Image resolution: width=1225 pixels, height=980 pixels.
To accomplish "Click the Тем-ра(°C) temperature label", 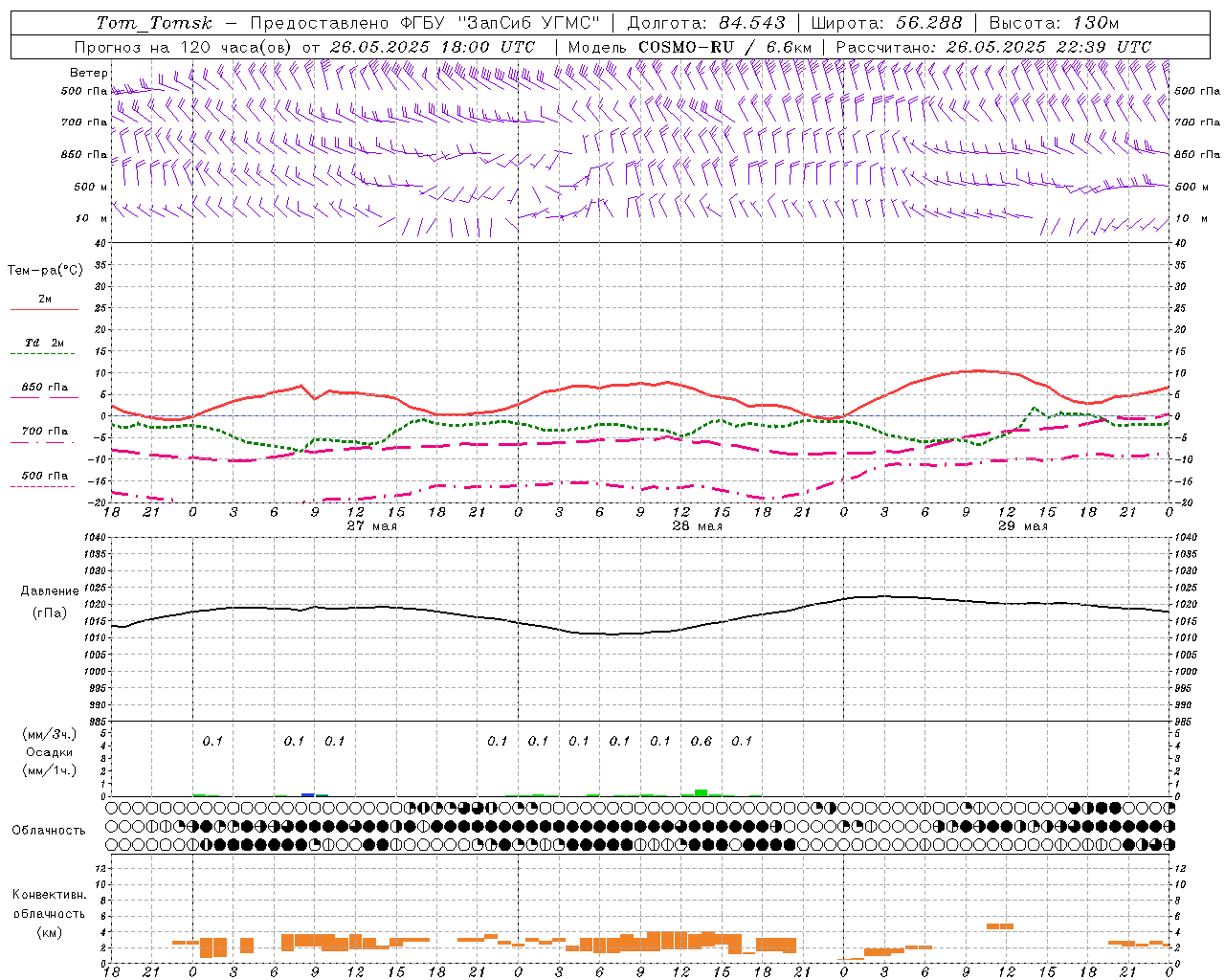I will tap(45, 271).
